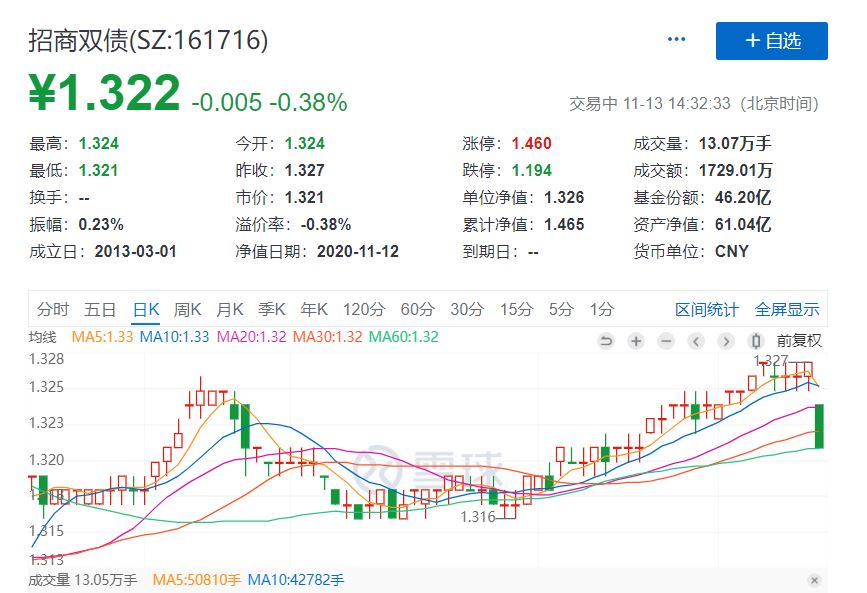Open the 前复权 adjustment dropdown
This screenshot has height=593, width=867.
click(799, 341)
